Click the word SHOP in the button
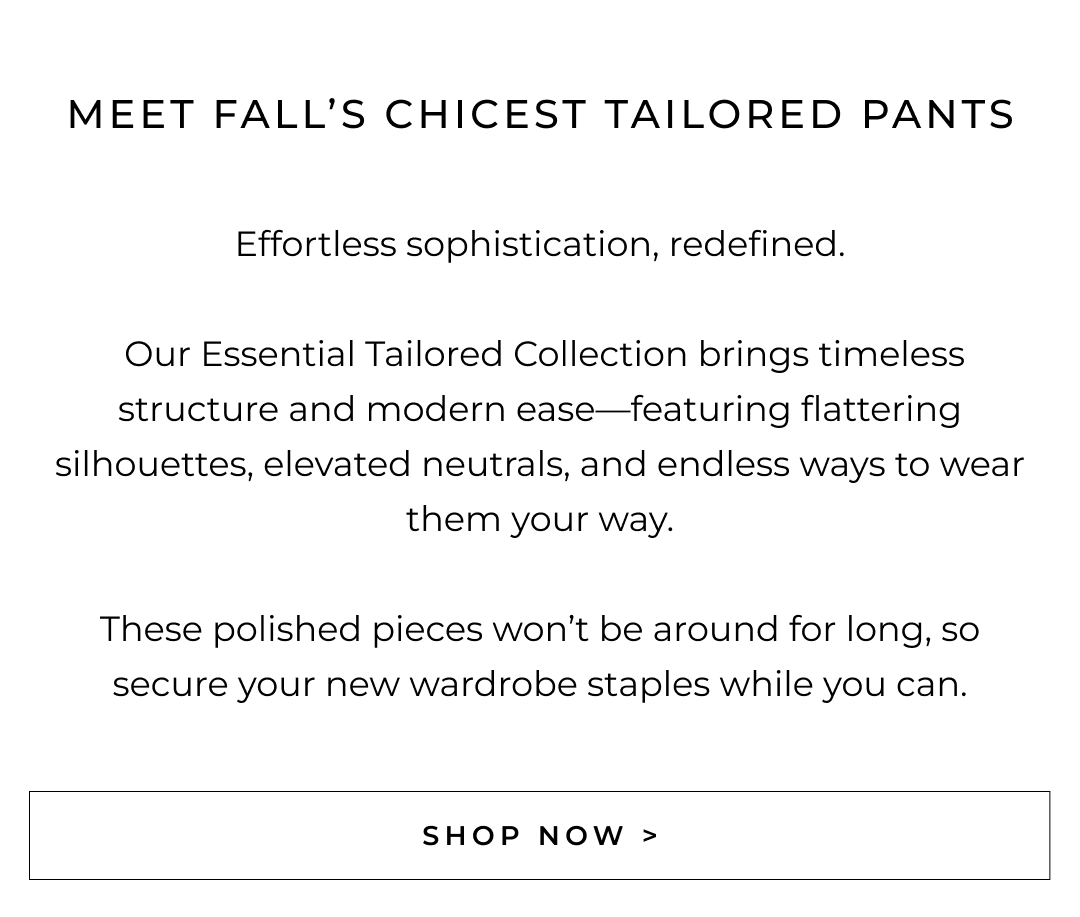Image resolution: width=1080 pixels, height=917 pixels. (x=468, y=835)
